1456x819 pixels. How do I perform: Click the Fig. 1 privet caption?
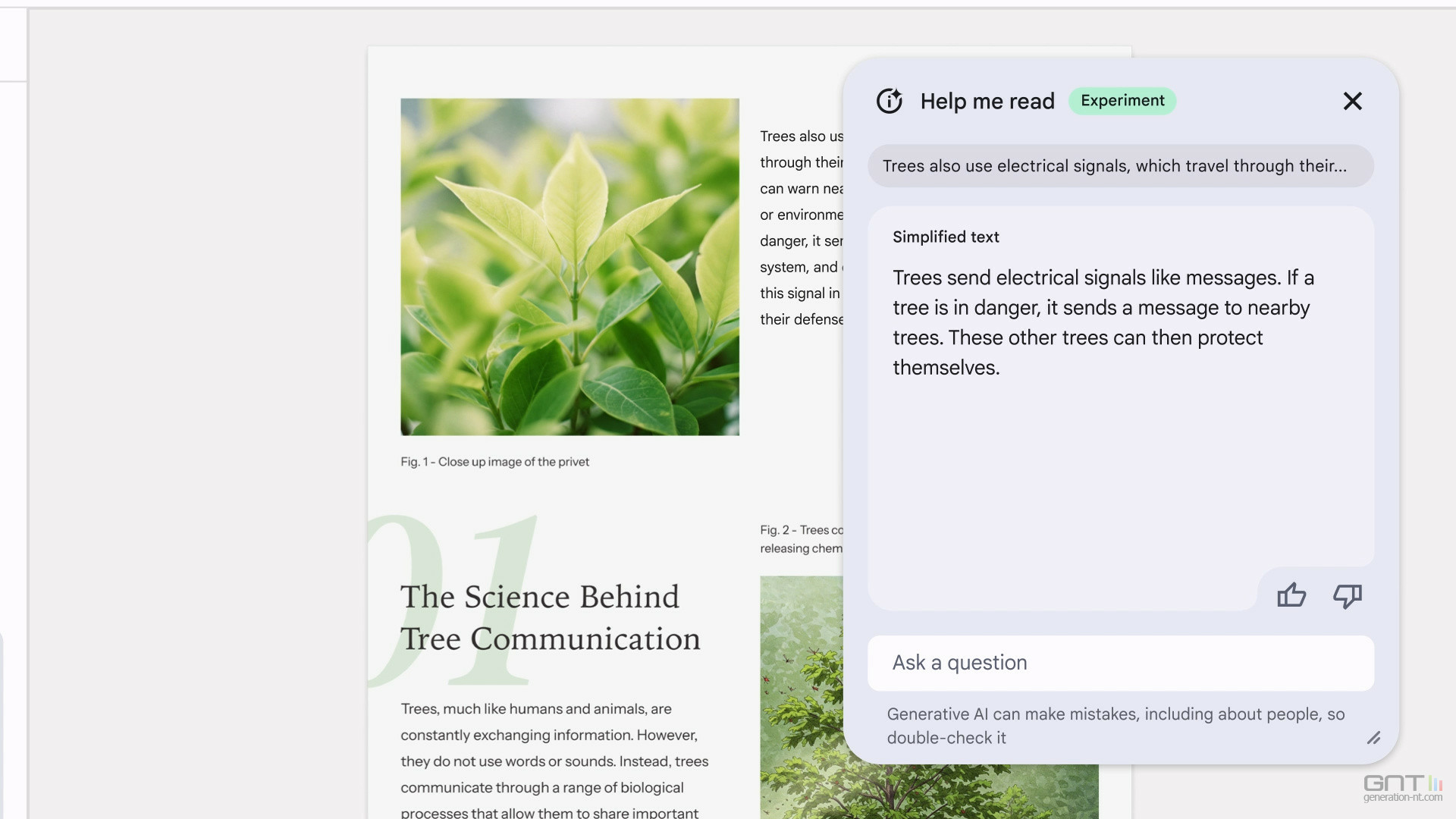494,462
